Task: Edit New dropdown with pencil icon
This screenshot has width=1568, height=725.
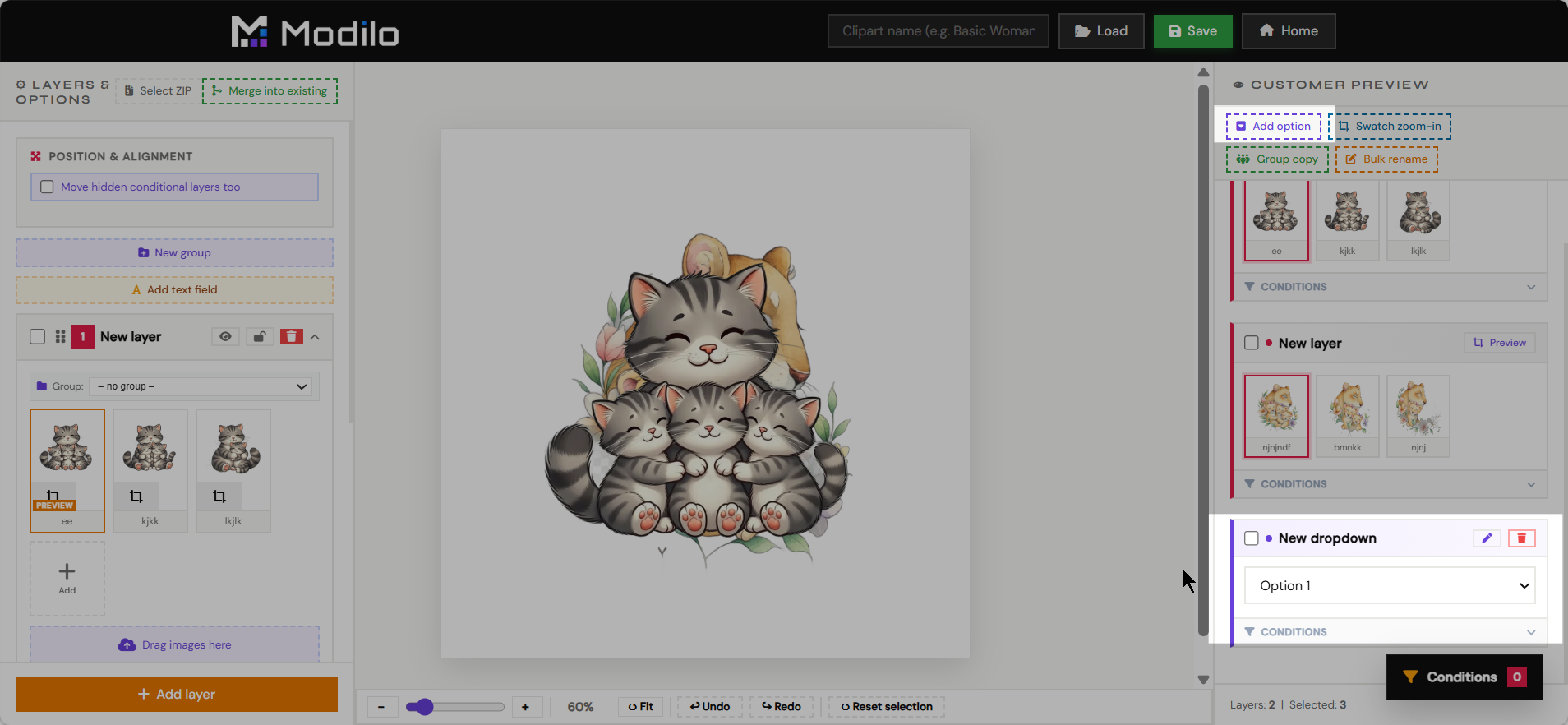Action: coord(1487,538)
